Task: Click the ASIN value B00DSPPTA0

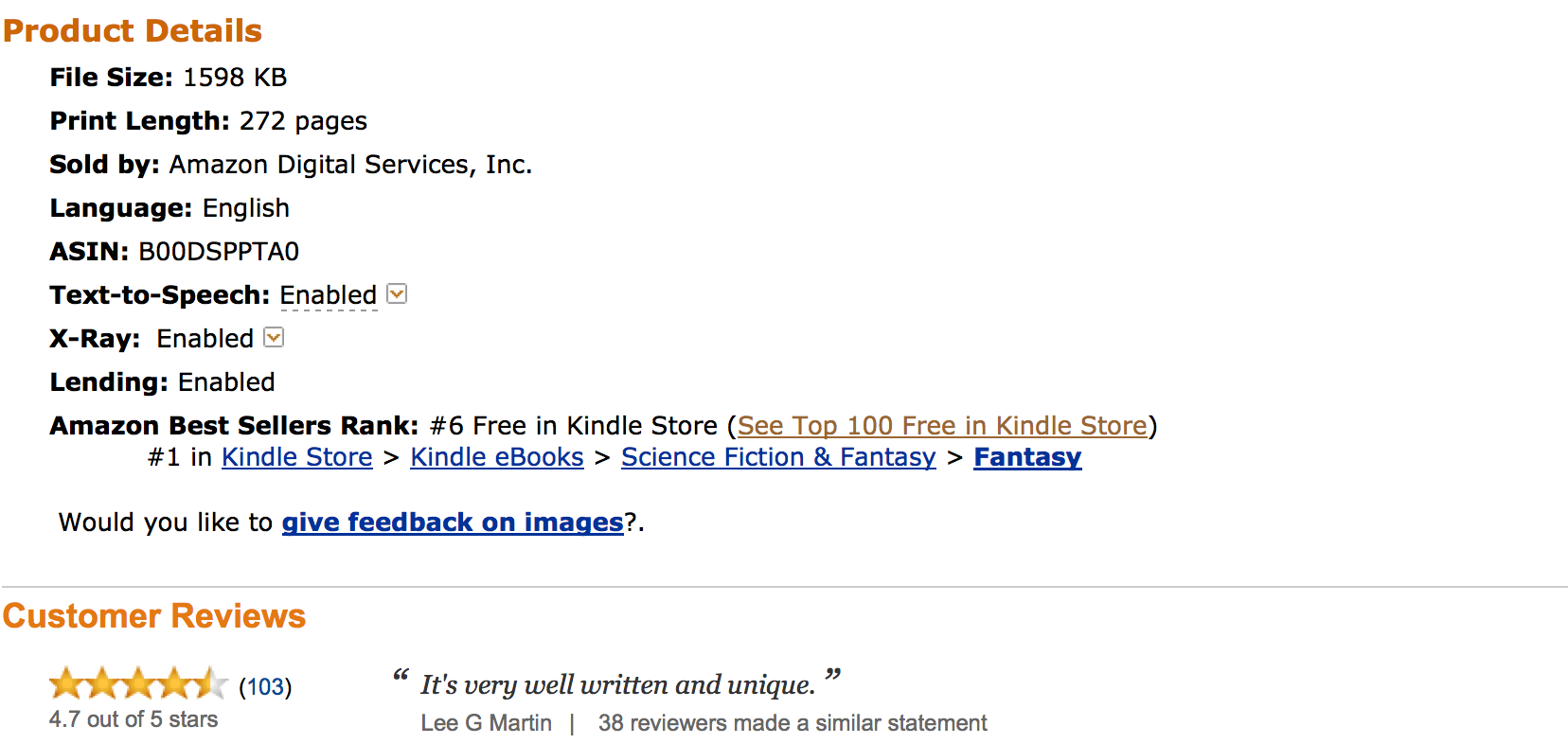Action: (219, 252)
